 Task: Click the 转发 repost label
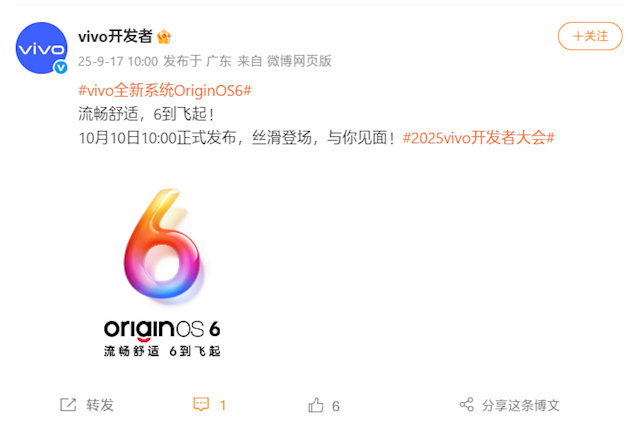tap(100, 405)
